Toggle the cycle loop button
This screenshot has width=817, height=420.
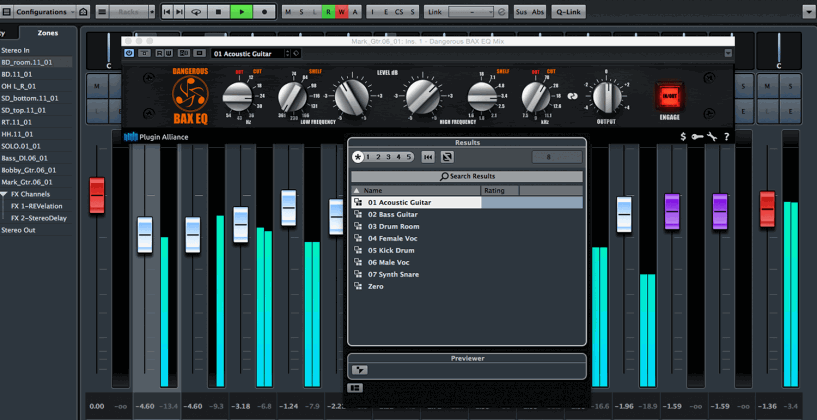point(196,11)
